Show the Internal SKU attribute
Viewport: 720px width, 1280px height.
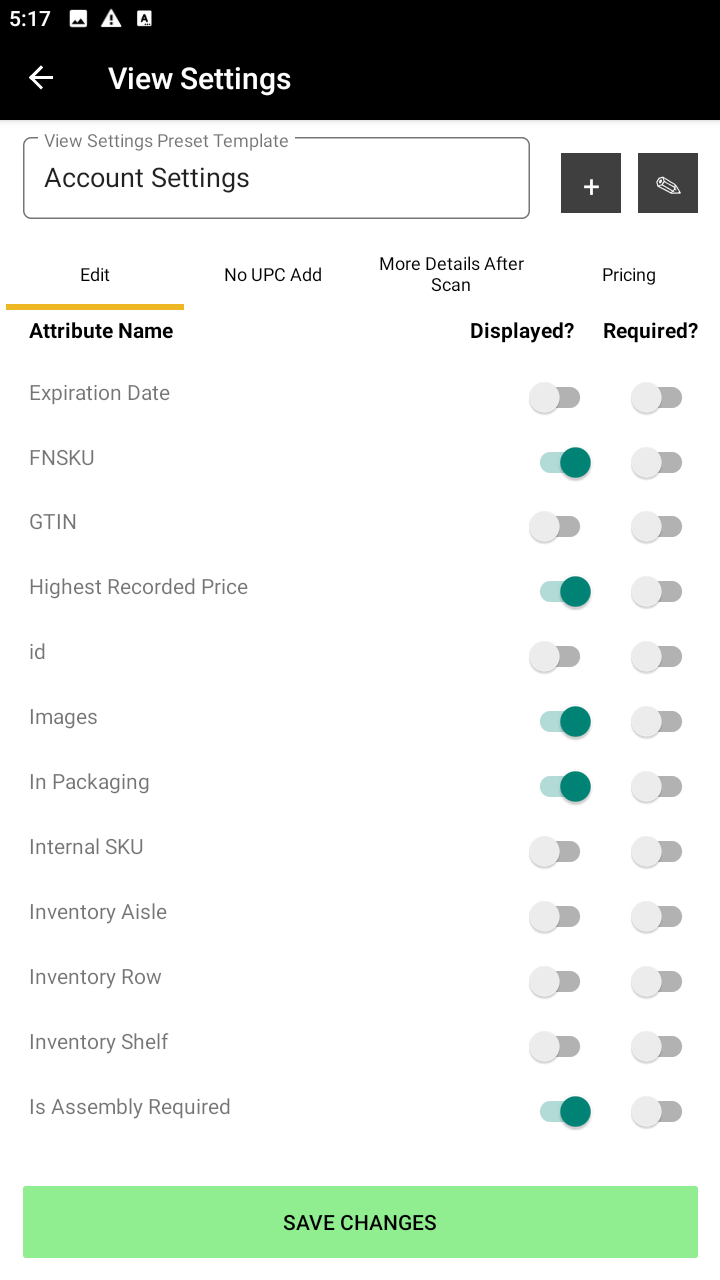(555, 852)
